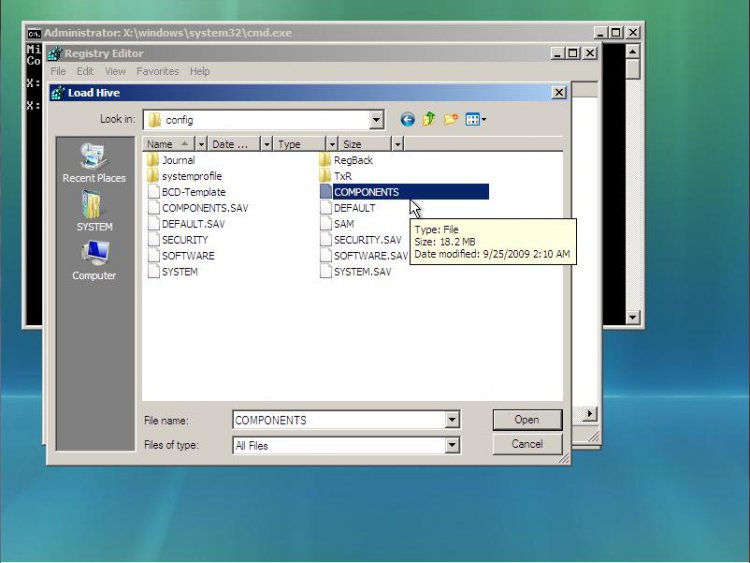Sort by the Type column header
This screenshot has width=750, height=563.
click(x=299, y=144)
